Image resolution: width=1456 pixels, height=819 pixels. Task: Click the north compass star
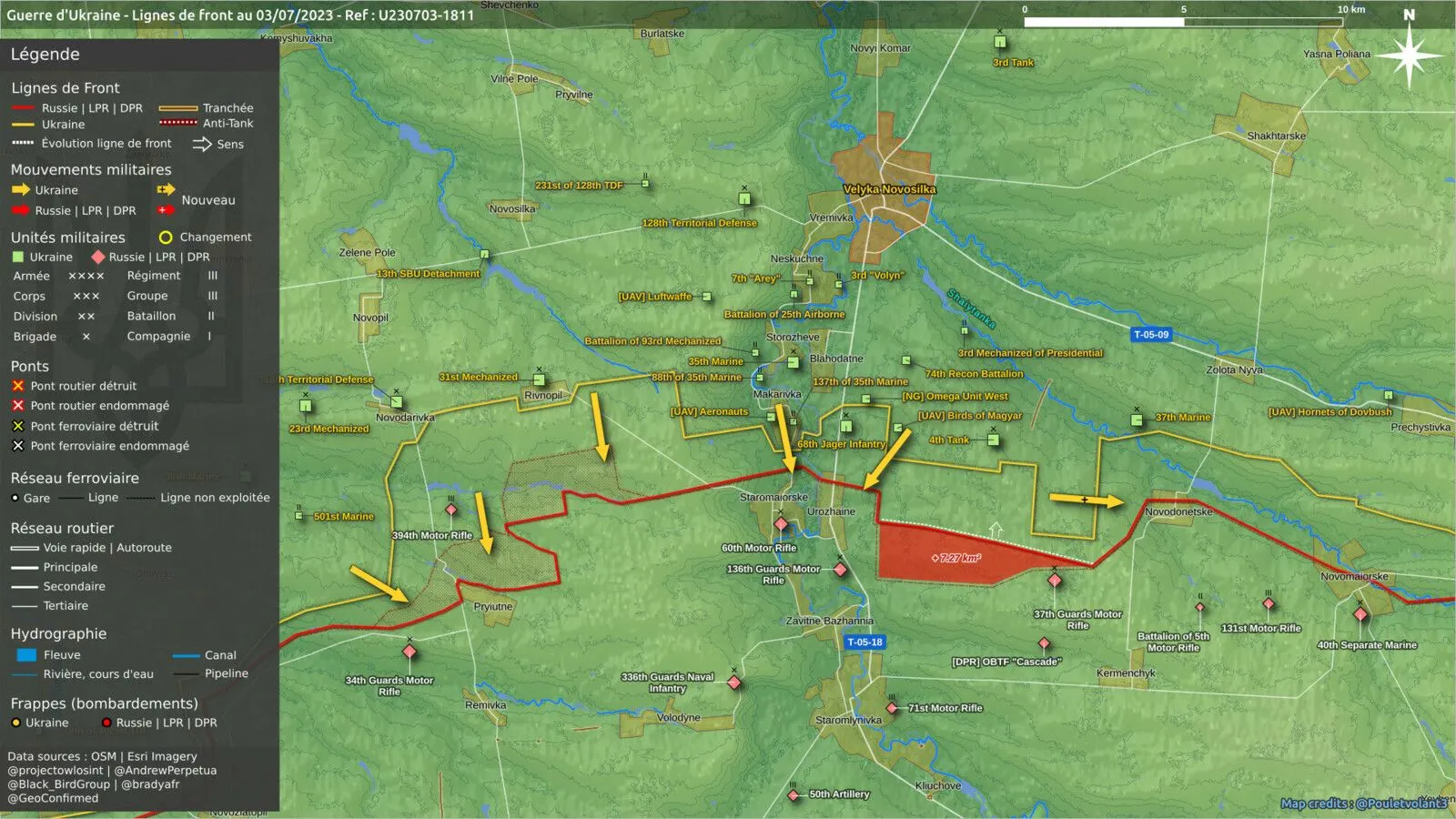[x=1409, y=56]
